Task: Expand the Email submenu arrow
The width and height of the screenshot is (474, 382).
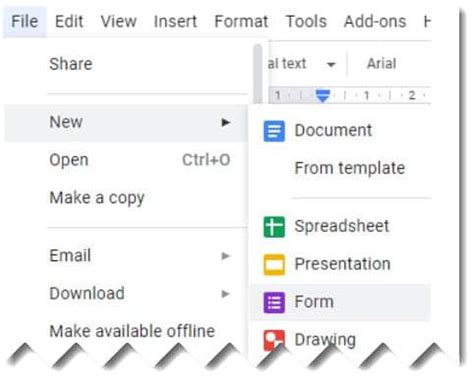Action: click(226, 256)
